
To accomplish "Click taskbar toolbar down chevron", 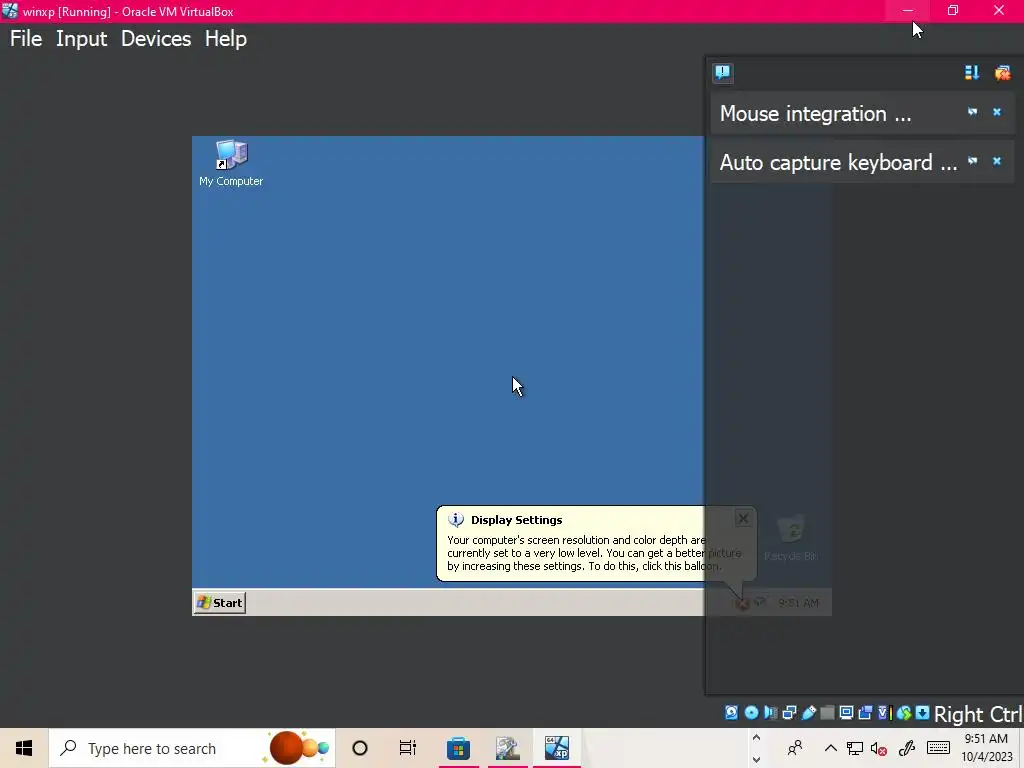I will point(756,760).
